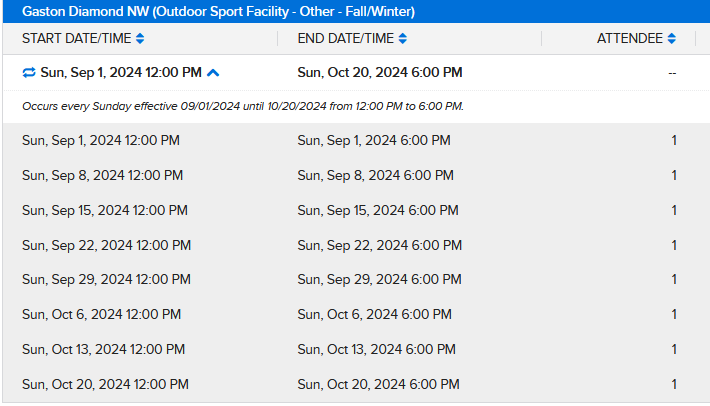Select the Sun, Sep 29, 2024 12:00 PM occurrence
Screen dimensions: 710x406
point(106,280)
